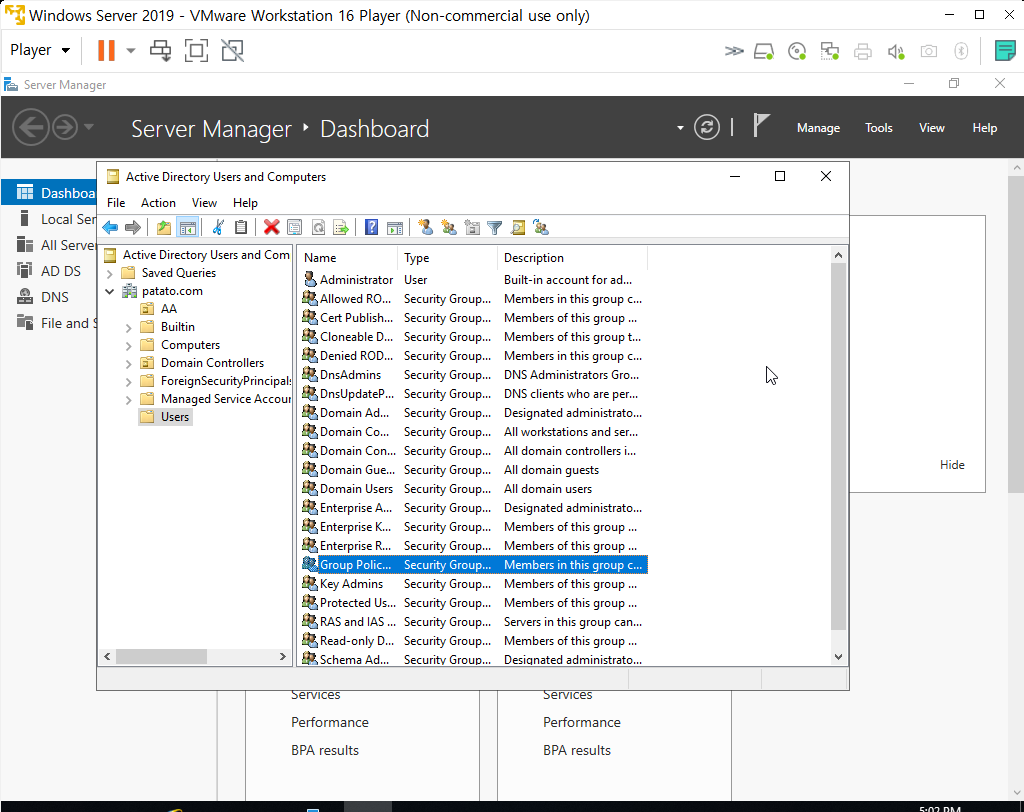The height and width of the screenshot is (812, 1024).
Task: Click the network adapter icon in VMware
Action: (x=829, y=51)
